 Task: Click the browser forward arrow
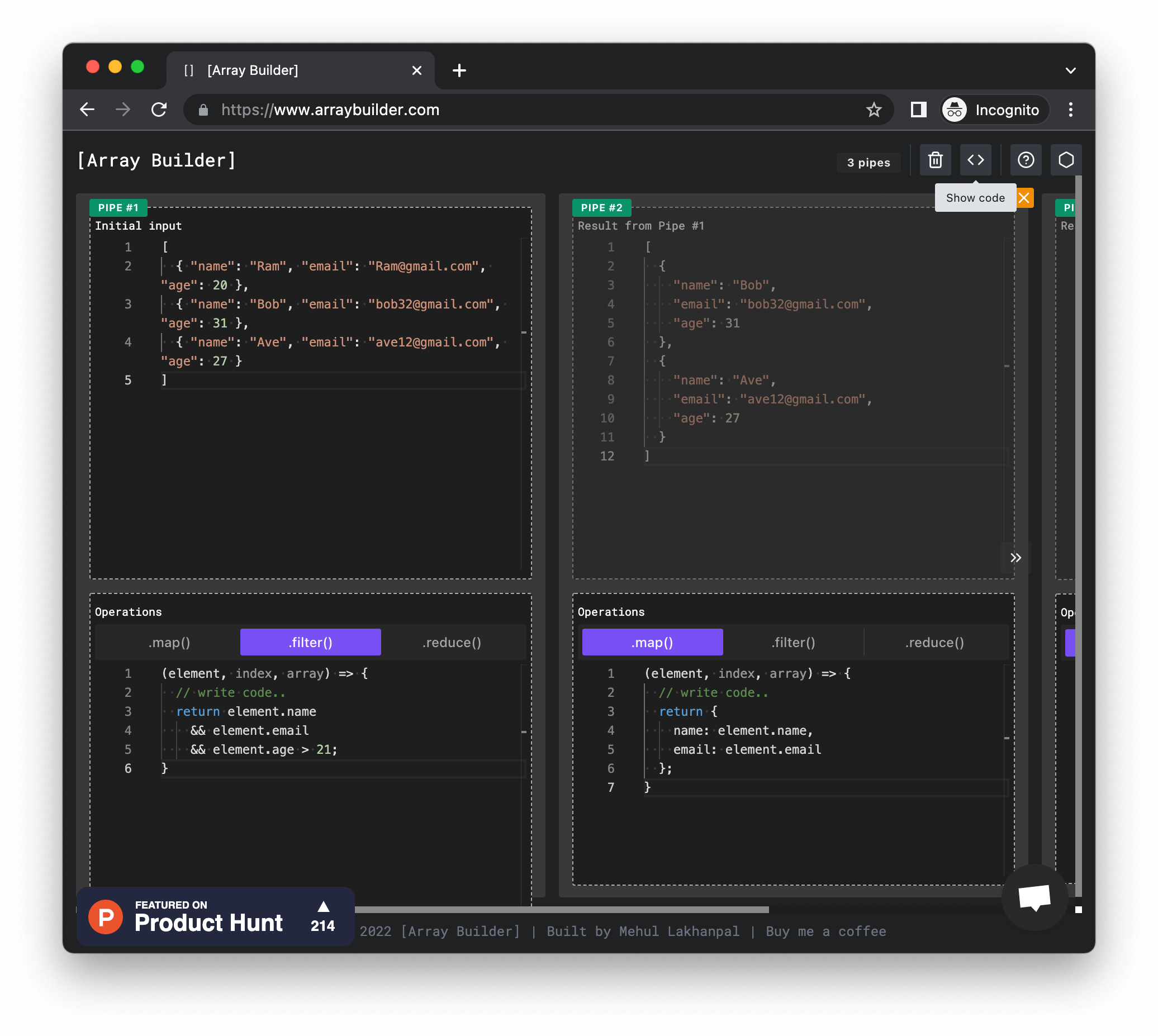coord(123,110)
